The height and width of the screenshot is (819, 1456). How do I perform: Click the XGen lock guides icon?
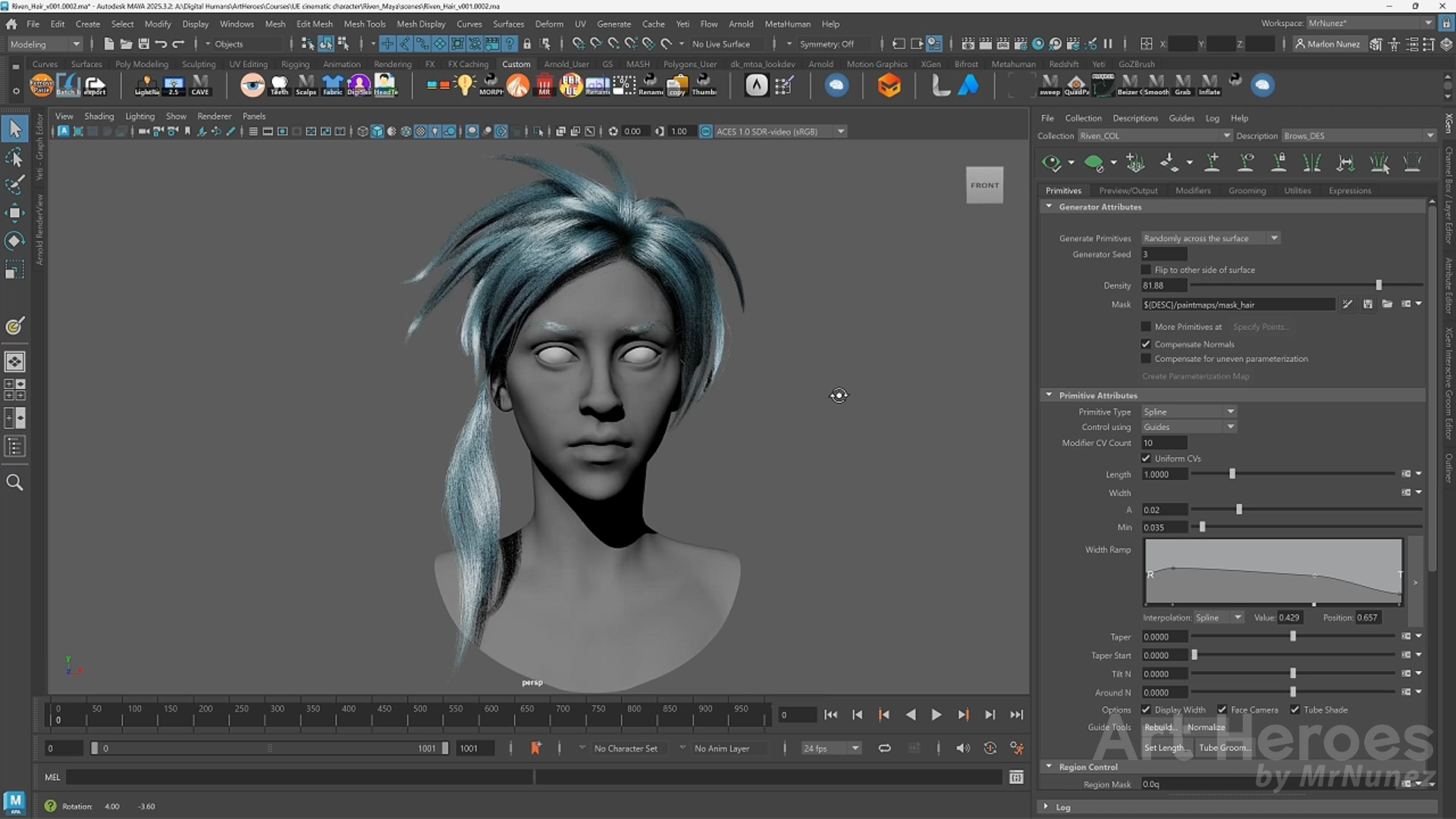tap(1279, 162)
